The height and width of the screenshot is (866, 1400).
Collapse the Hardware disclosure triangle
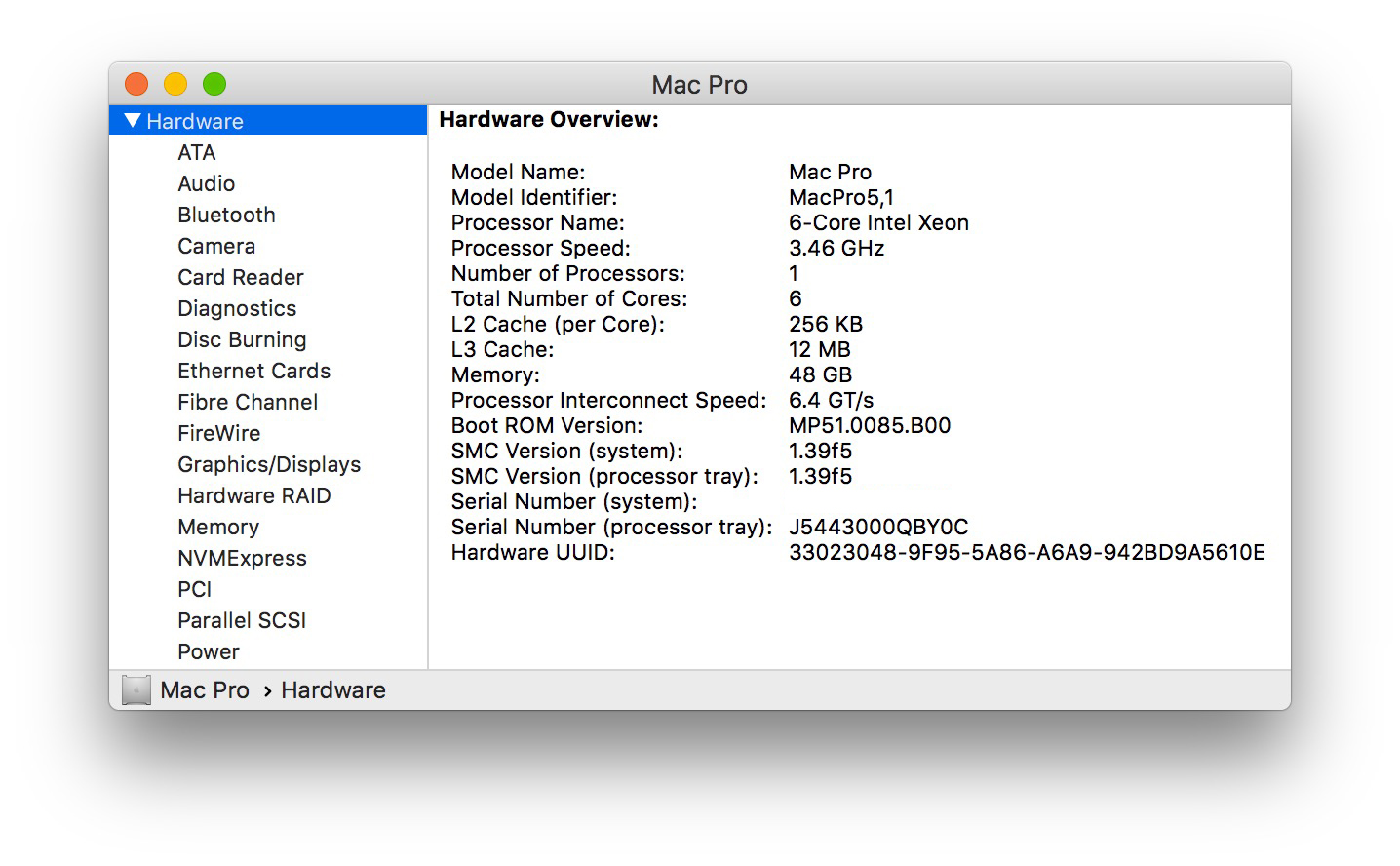click(x=134, y=121)
